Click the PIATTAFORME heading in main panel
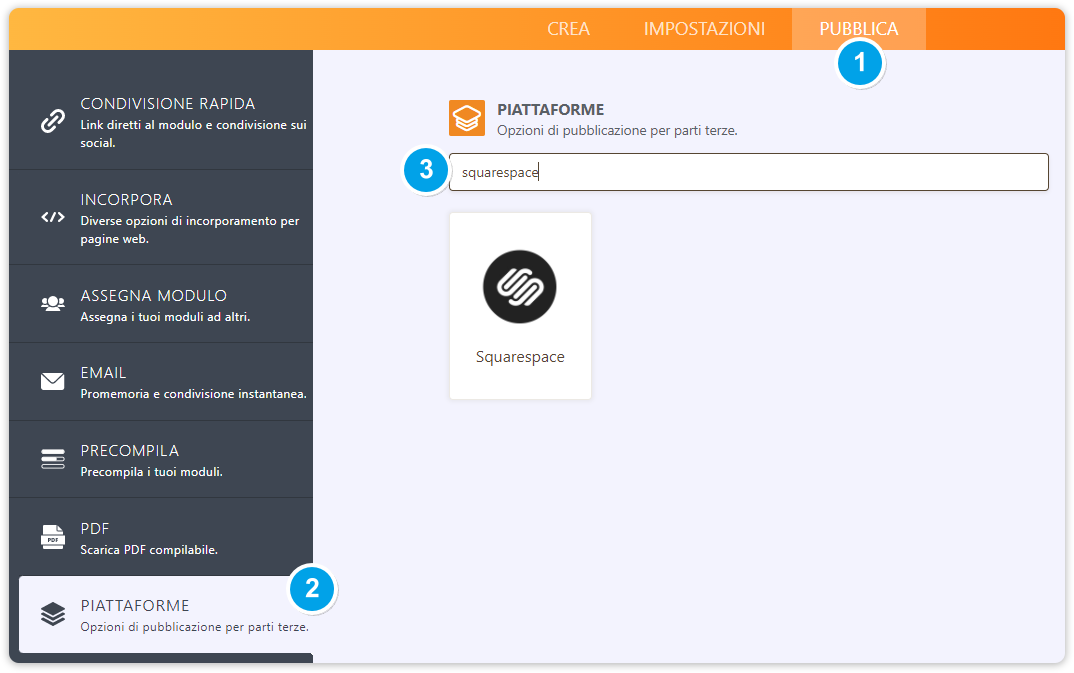 [551, 110]
